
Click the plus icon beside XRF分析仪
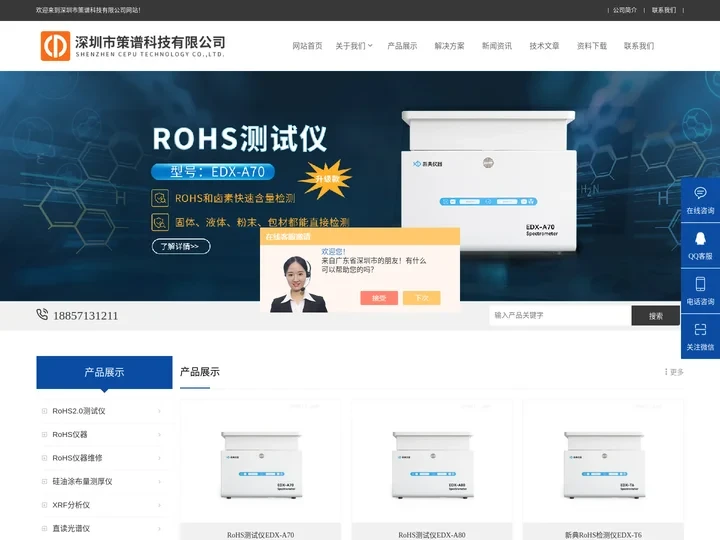tap(45, 505)
